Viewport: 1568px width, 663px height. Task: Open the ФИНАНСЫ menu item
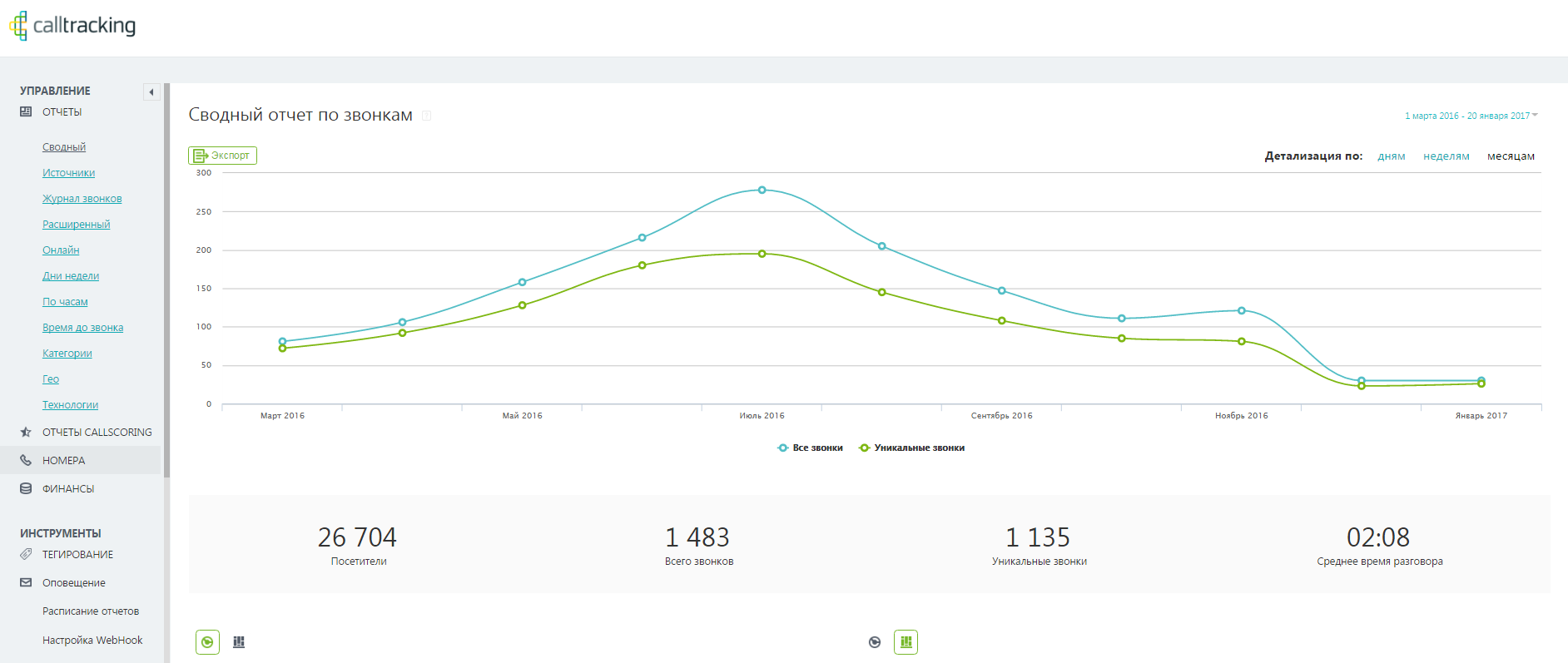pos(68,489)
